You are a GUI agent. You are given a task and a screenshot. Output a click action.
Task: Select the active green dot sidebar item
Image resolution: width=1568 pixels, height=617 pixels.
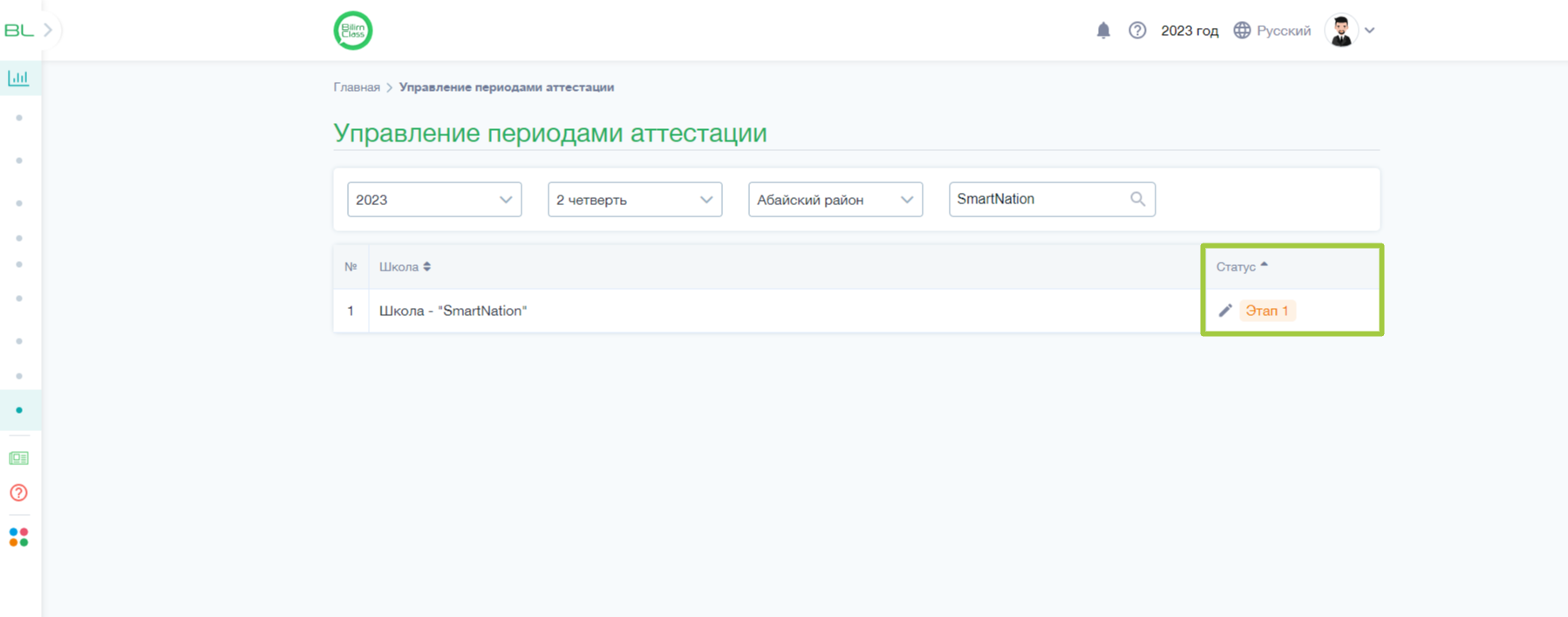point(19,410)
